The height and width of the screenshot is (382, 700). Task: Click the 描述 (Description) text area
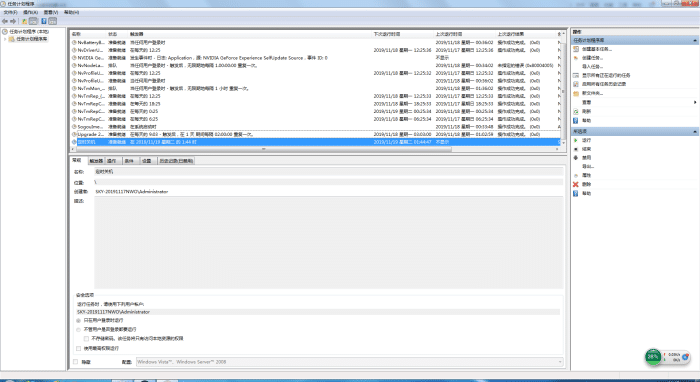coord(328,242)
